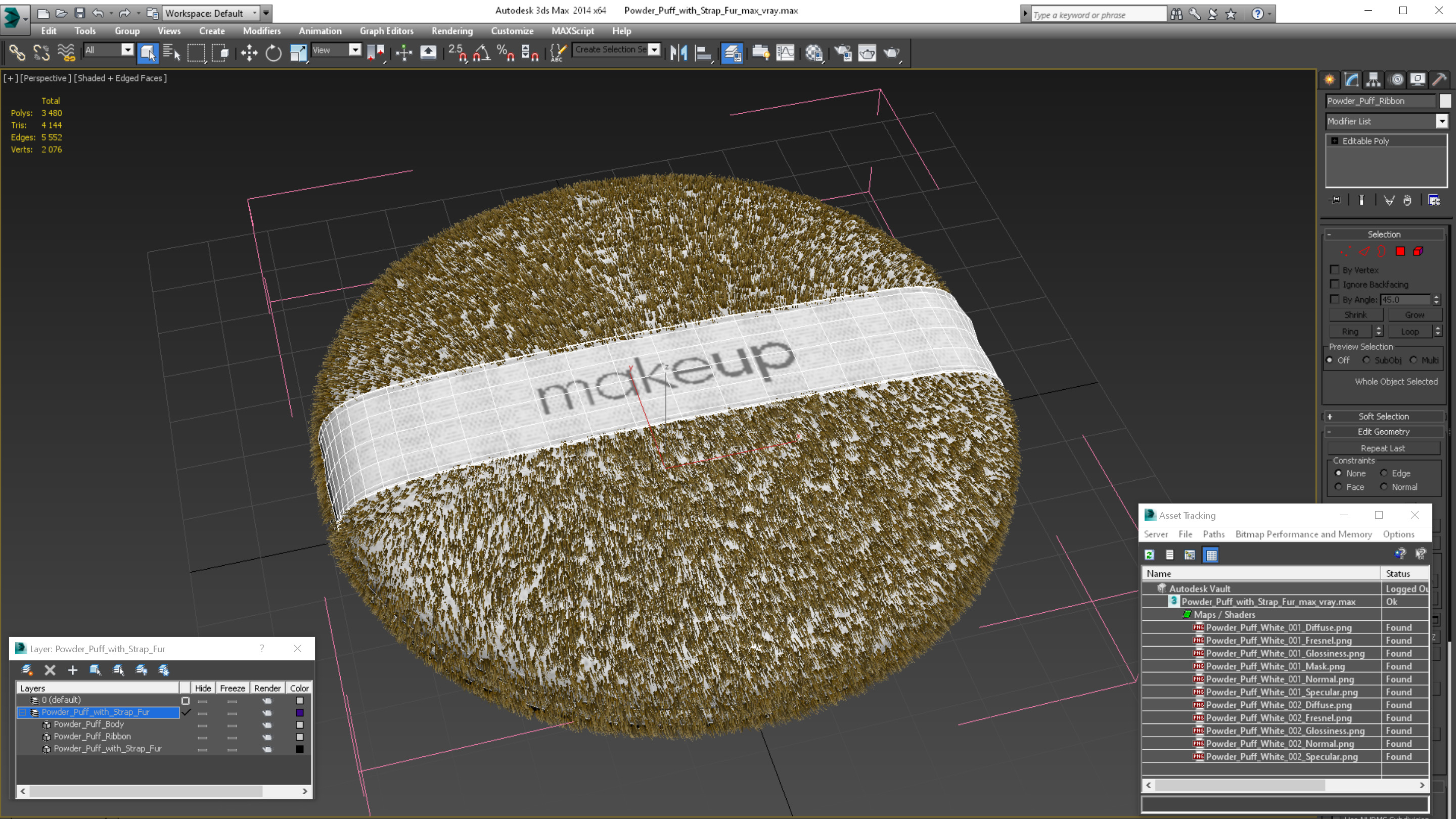The image size is (1456, 819).
Task: Click the Create New Layer plus icon
Action: [x=72, y=670]
